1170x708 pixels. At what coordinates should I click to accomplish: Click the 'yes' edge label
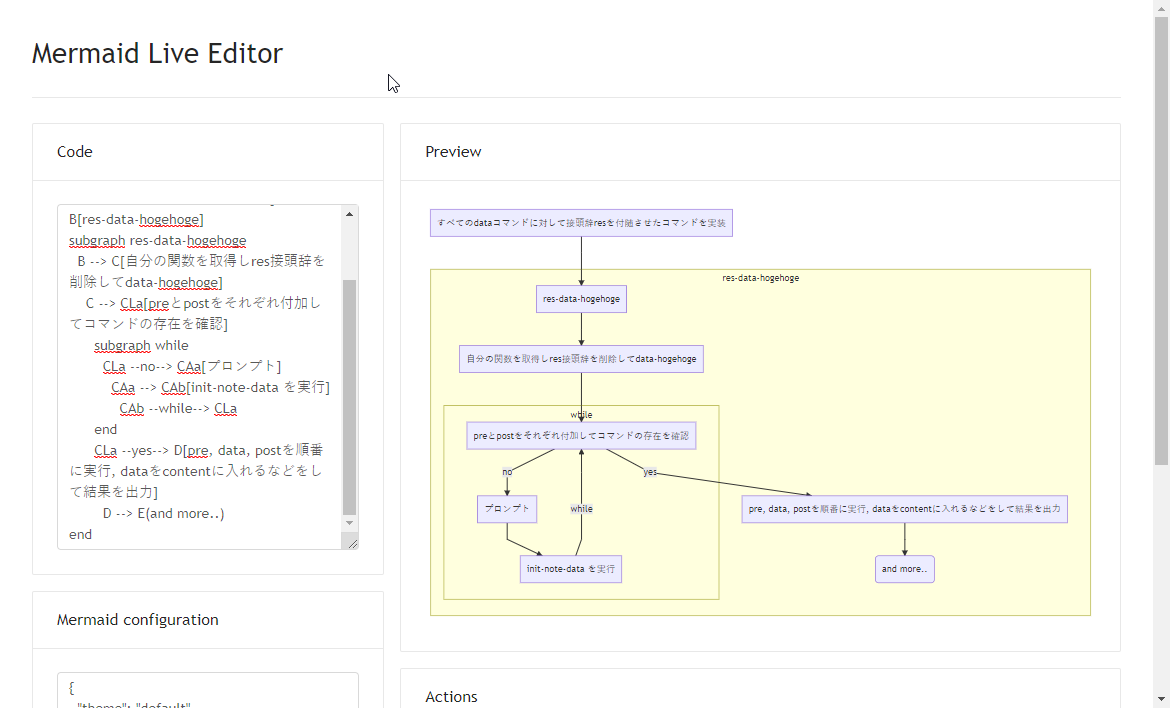650,472
